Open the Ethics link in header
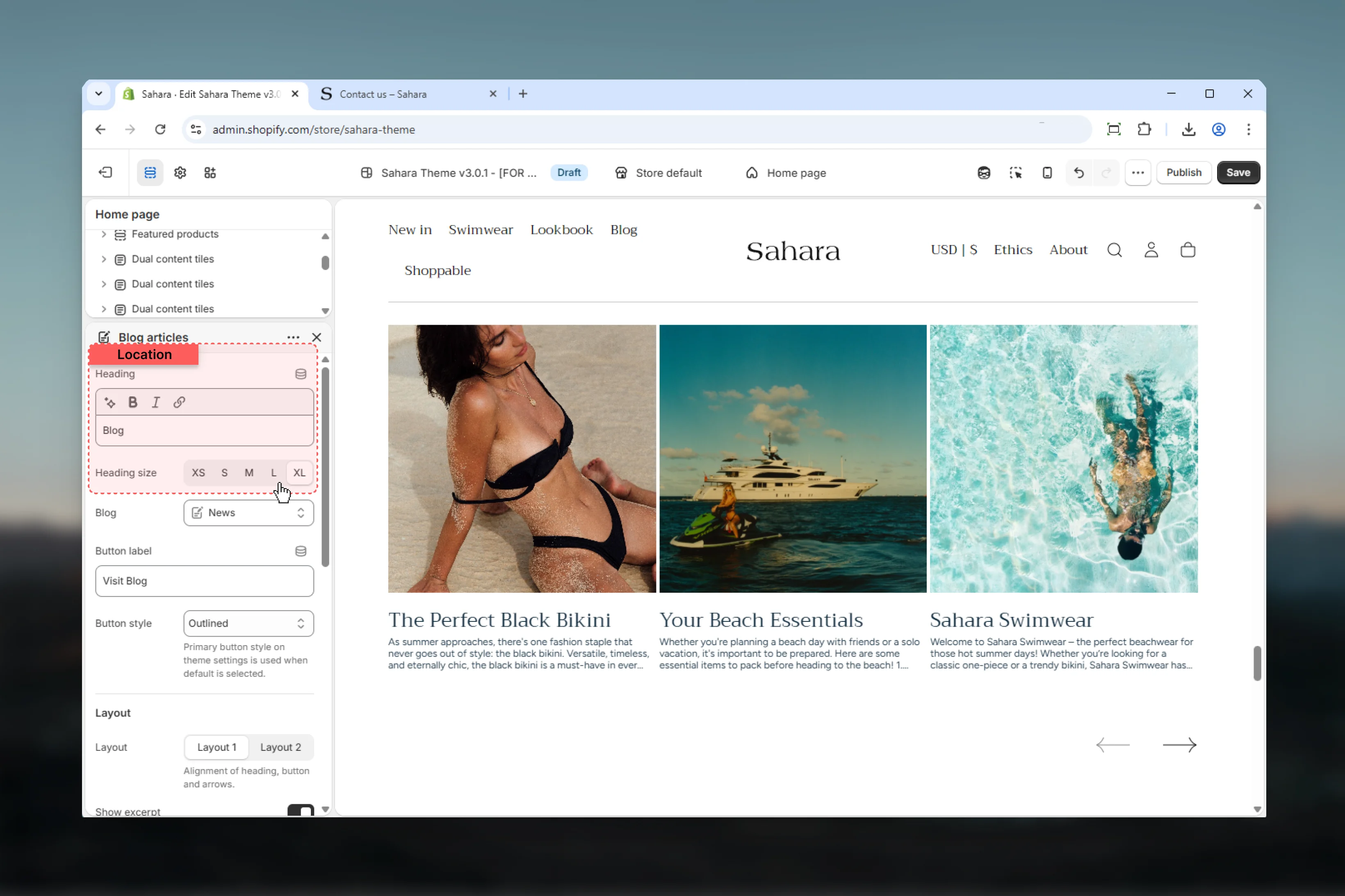The image size is (1345, 896). pos(1012,250)
